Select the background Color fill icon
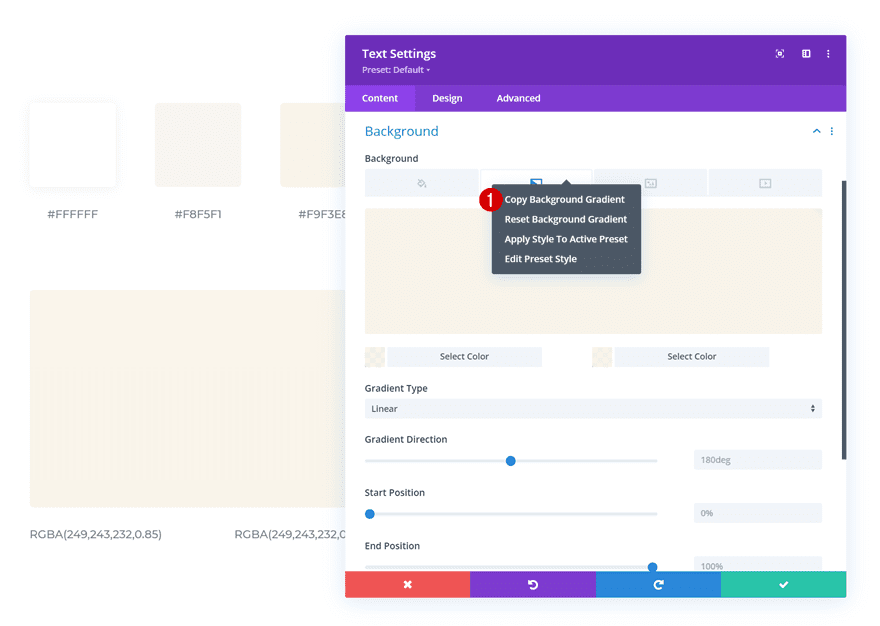 [421, 182]
